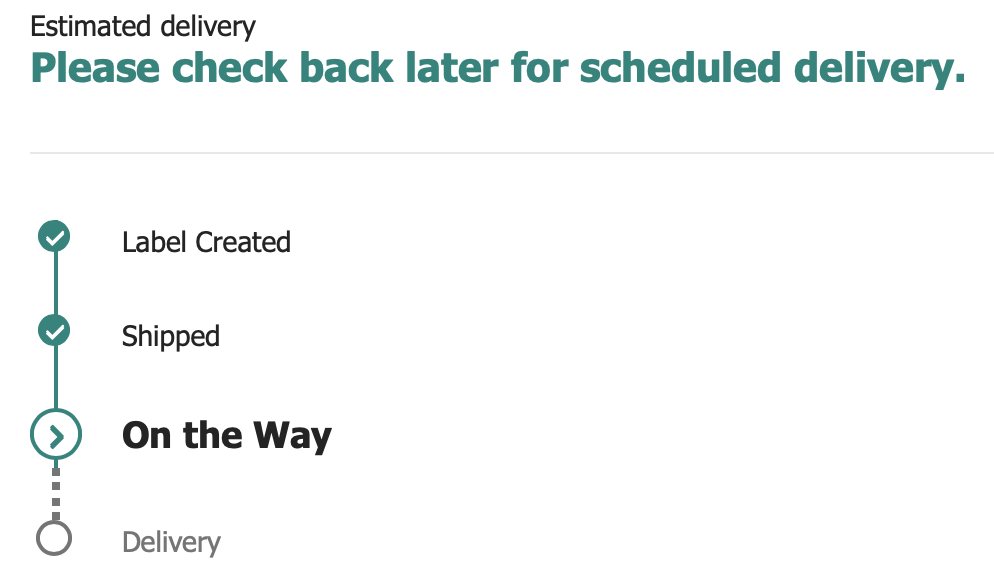Click the empty Delivery circle icon
This screenshot has width=994, height=578.
(x=54, y=539)
